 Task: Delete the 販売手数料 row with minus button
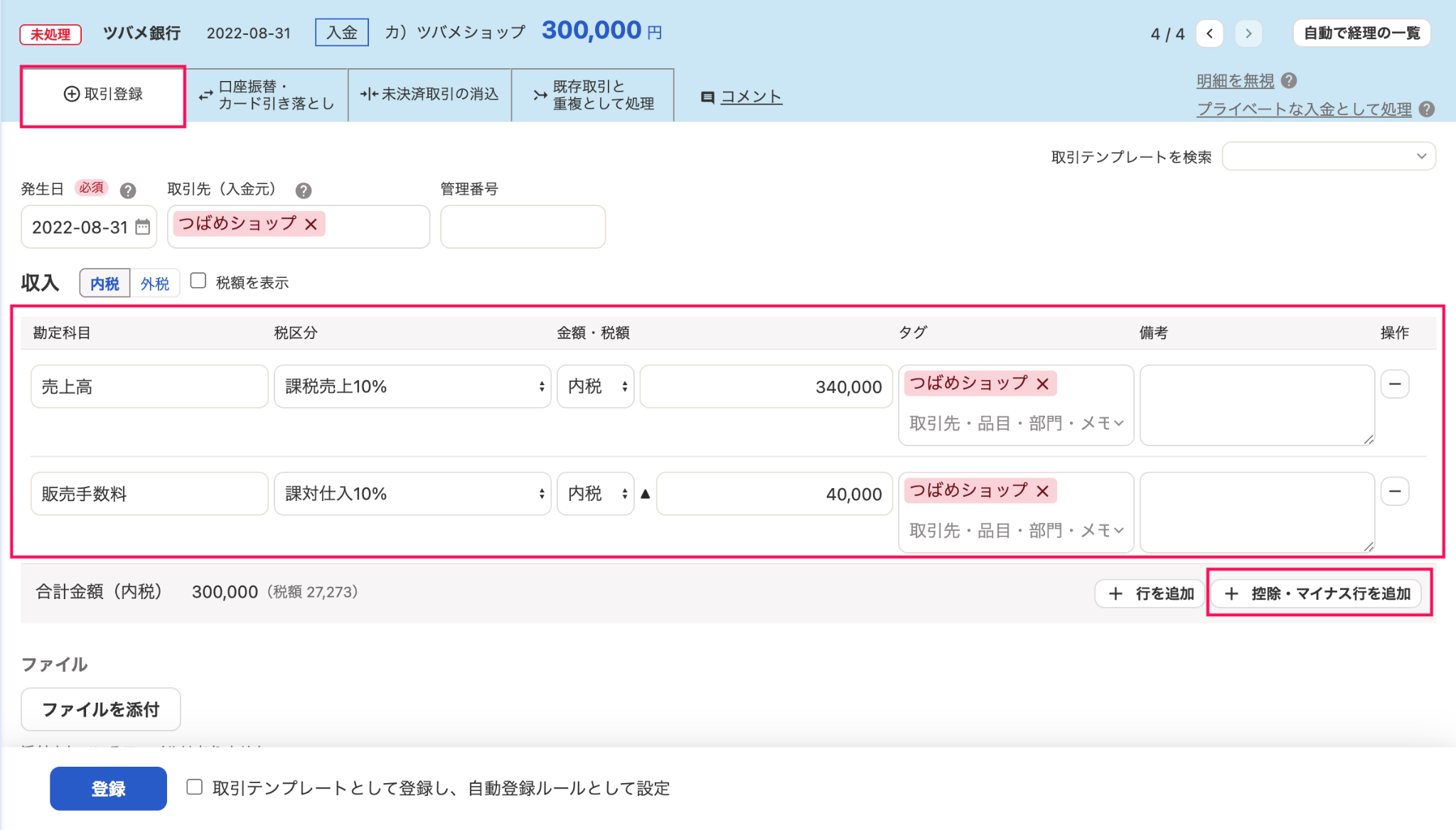[1395, 492]
